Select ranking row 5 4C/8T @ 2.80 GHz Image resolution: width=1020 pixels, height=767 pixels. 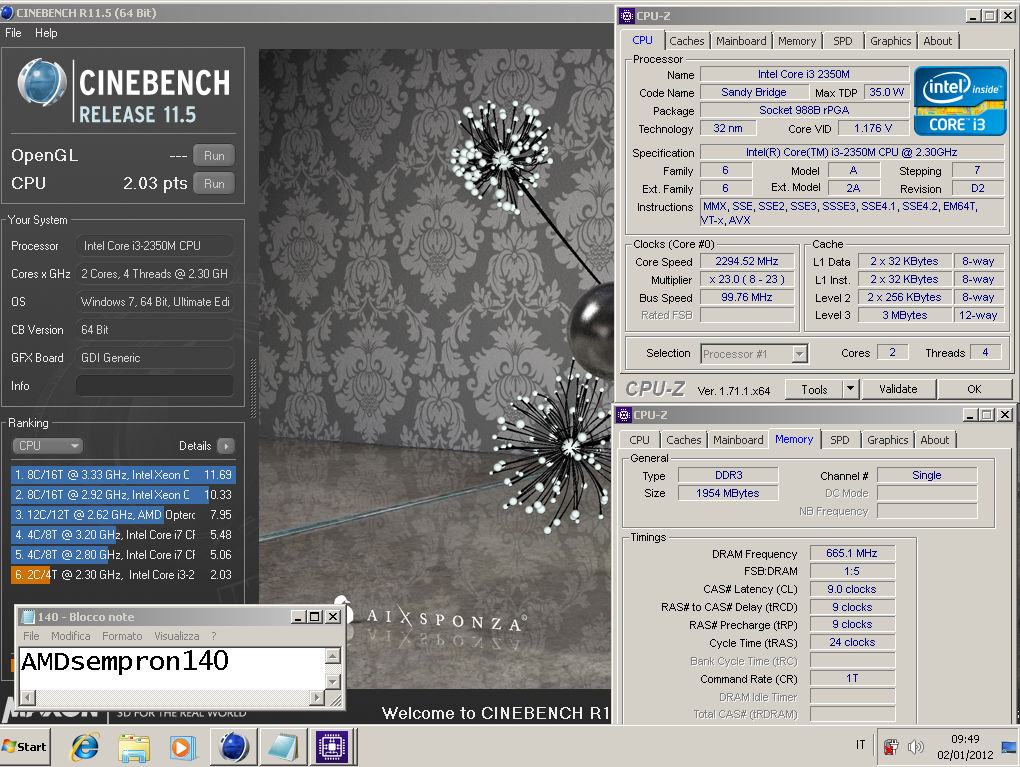tap(123, 555)
